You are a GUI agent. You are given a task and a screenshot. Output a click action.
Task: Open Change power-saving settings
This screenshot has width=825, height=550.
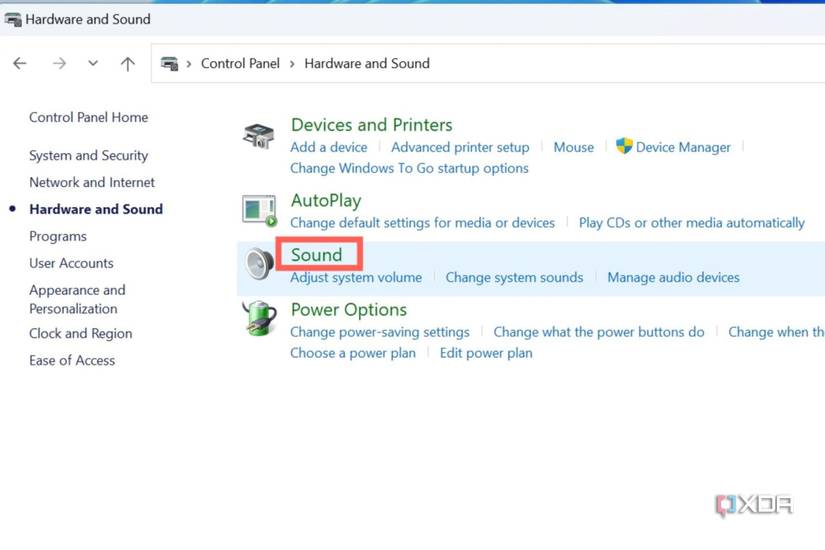[380, 332]
